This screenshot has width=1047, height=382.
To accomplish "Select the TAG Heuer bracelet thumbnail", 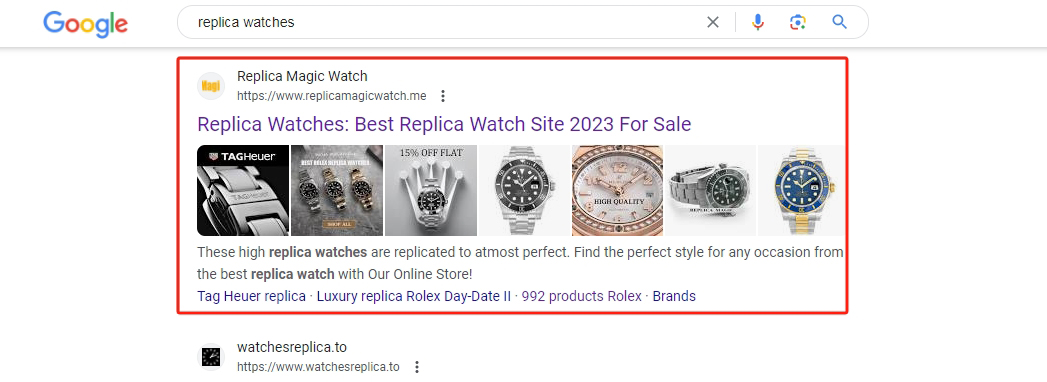I will point(243,190).
